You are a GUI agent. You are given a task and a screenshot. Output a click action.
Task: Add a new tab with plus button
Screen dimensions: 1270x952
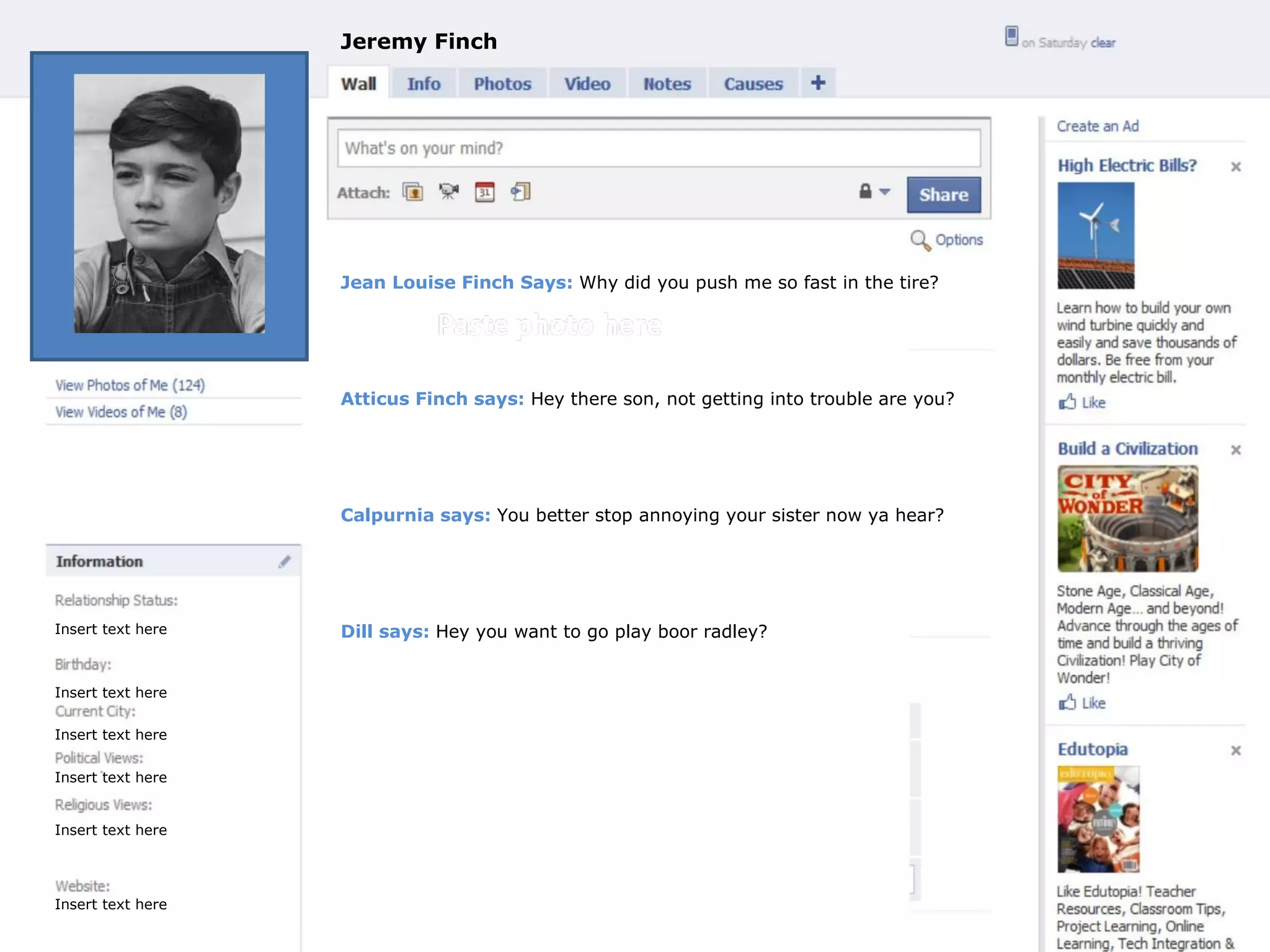pos(818,83)
